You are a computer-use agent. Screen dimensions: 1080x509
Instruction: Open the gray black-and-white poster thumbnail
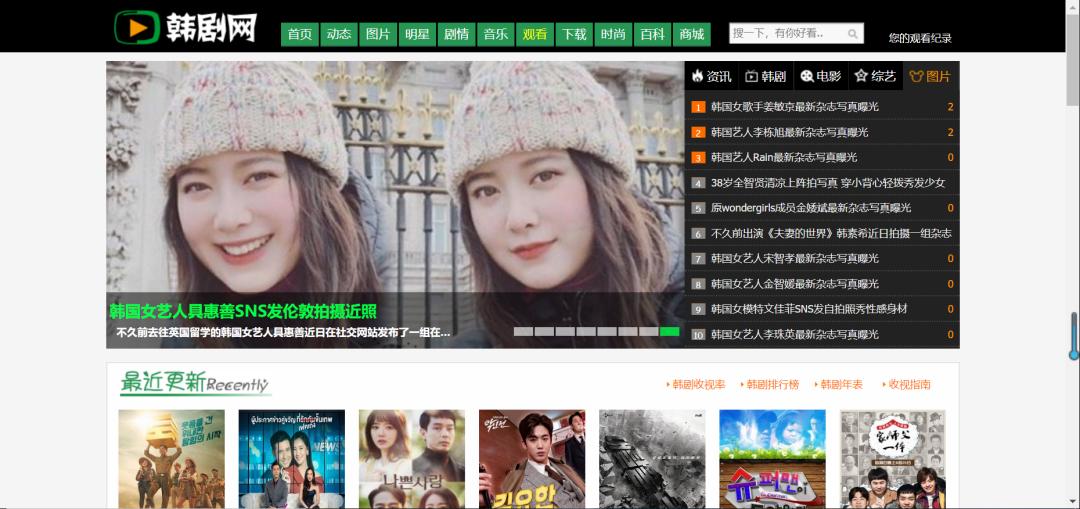(652, 459)
